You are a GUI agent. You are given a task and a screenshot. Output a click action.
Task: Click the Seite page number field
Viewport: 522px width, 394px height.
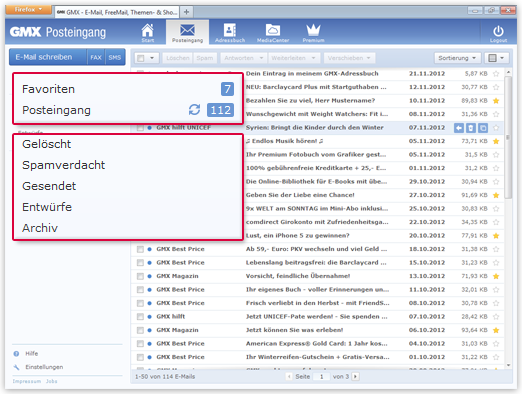tap(321, 376)
